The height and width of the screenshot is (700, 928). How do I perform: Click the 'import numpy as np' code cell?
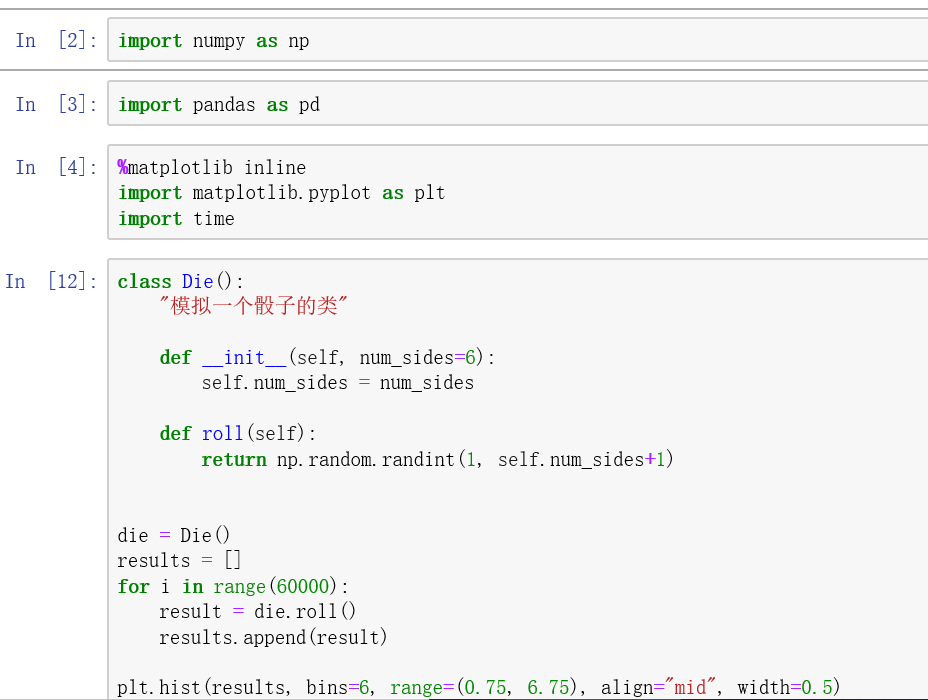[518, 40]
